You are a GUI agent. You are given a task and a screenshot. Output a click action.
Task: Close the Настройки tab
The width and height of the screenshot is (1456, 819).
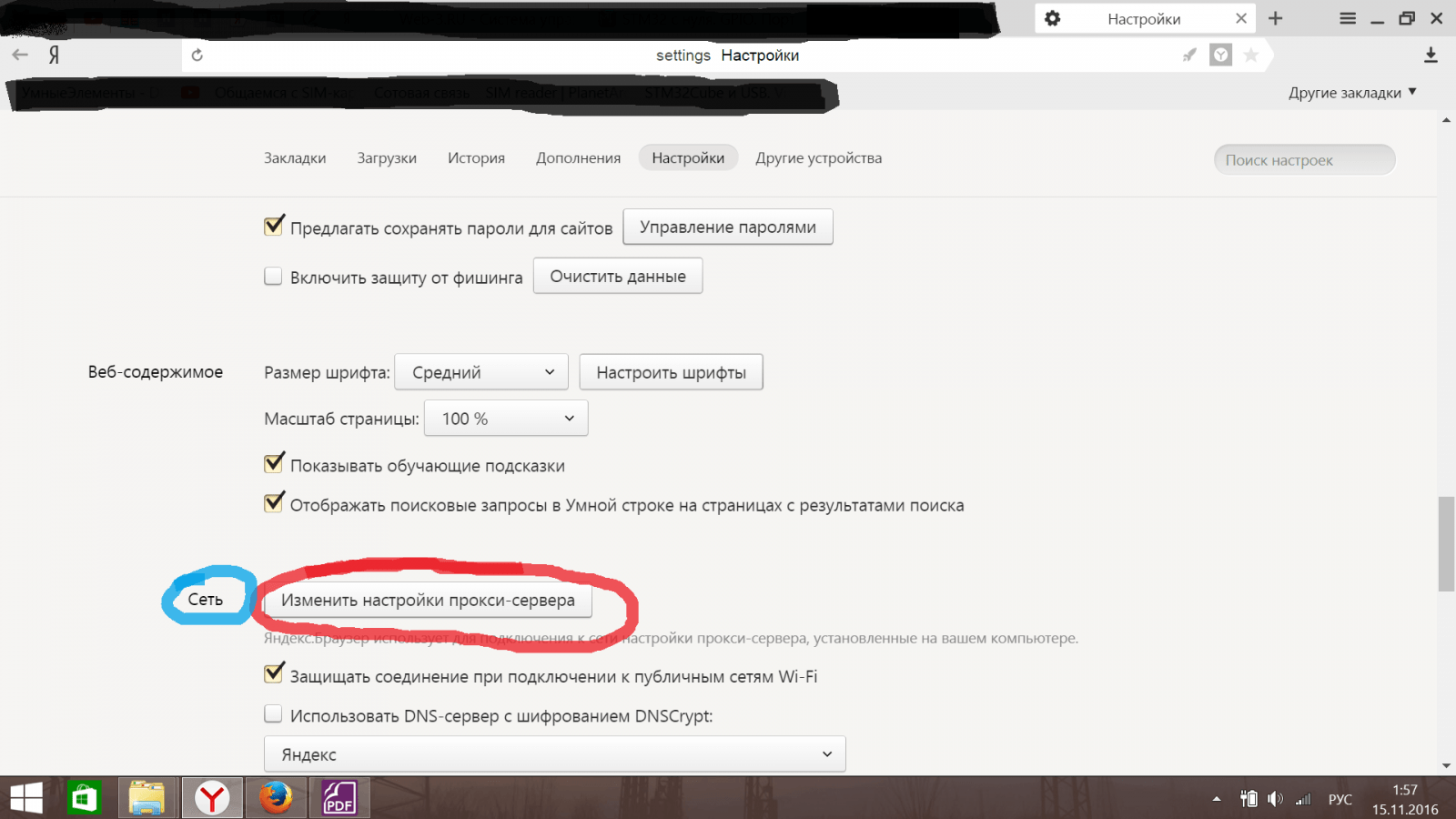tap(1241, 18)
